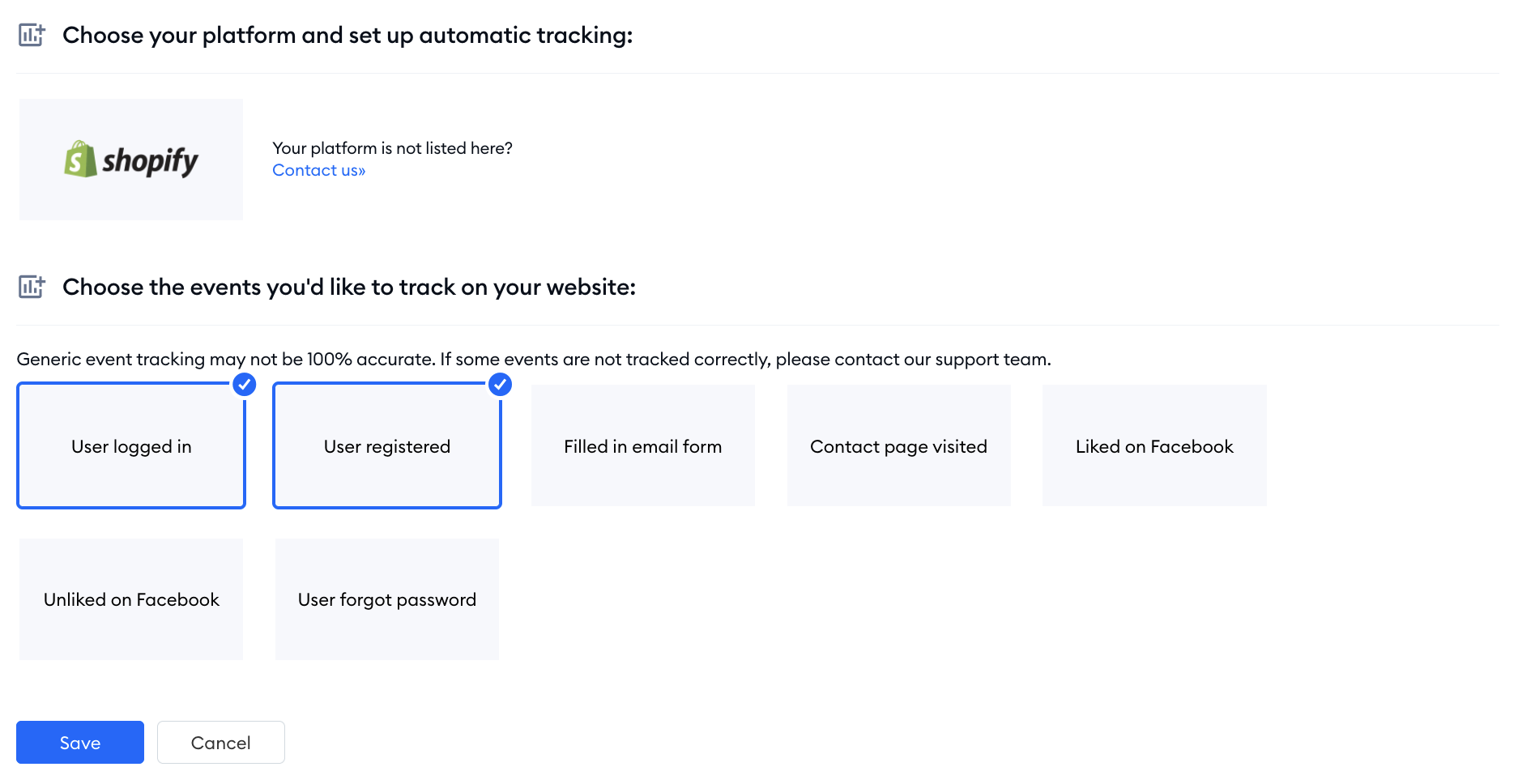Image resolution: width=1518 pixels, height=784 pixels.
Task: Click the platform not listed question text
Action: pos(393,148)
